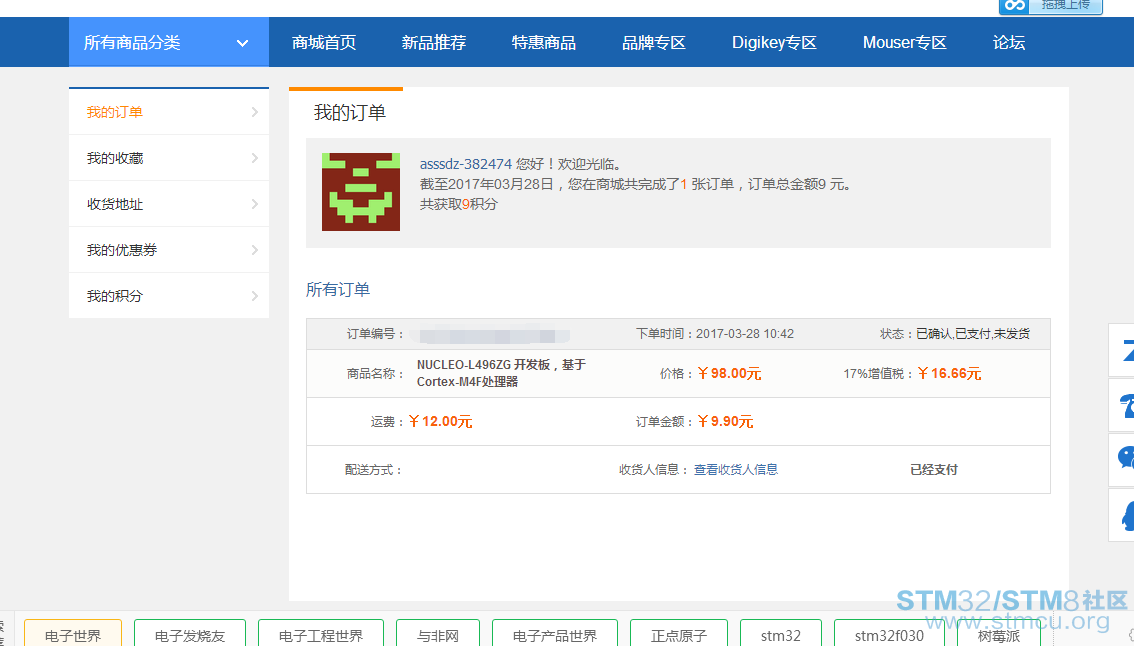The width and height of the screenshot is (1134, 646).
Task: Go to 新品推荐 page
Action: coord(434,43)
